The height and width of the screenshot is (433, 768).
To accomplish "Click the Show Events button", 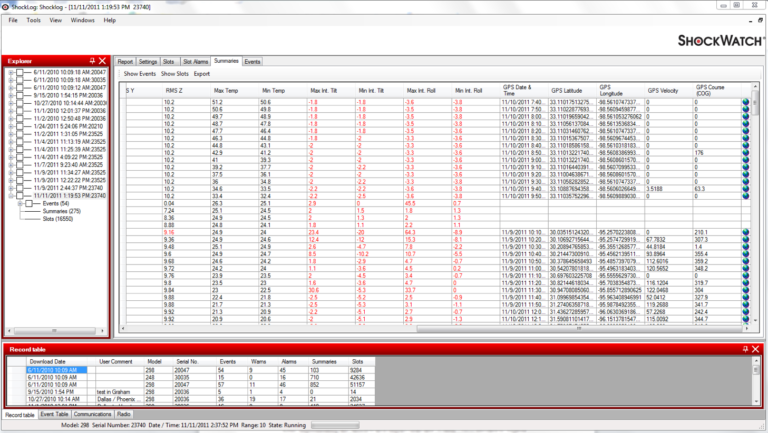I will coord(139,74).
